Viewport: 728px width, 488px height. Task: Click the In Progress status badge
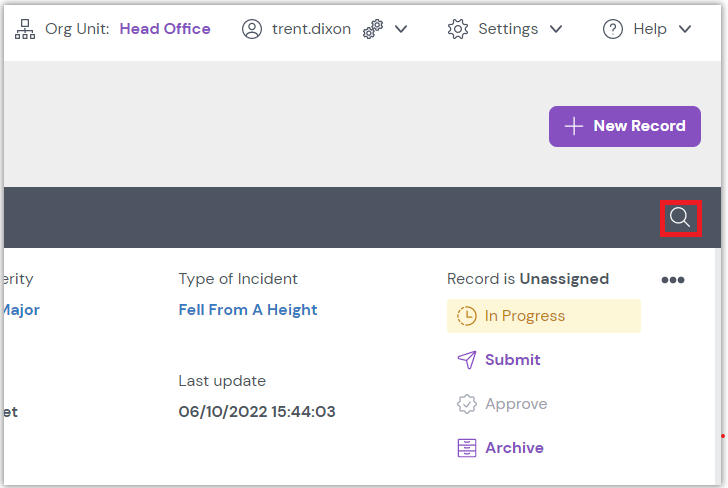click(543, 316)
